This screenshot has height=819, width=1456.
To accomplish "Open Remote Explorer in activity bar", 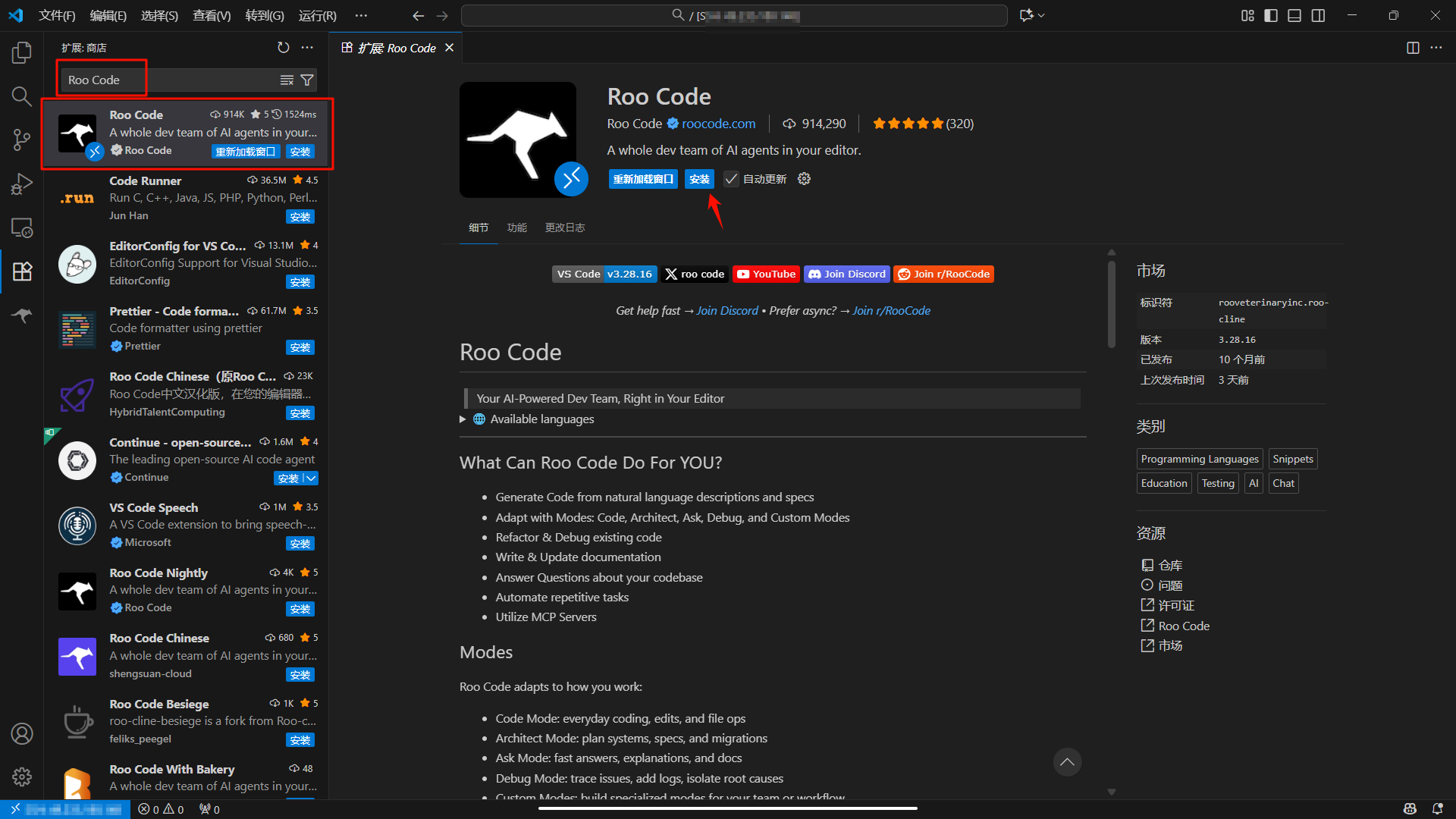I will pos(22,227).
